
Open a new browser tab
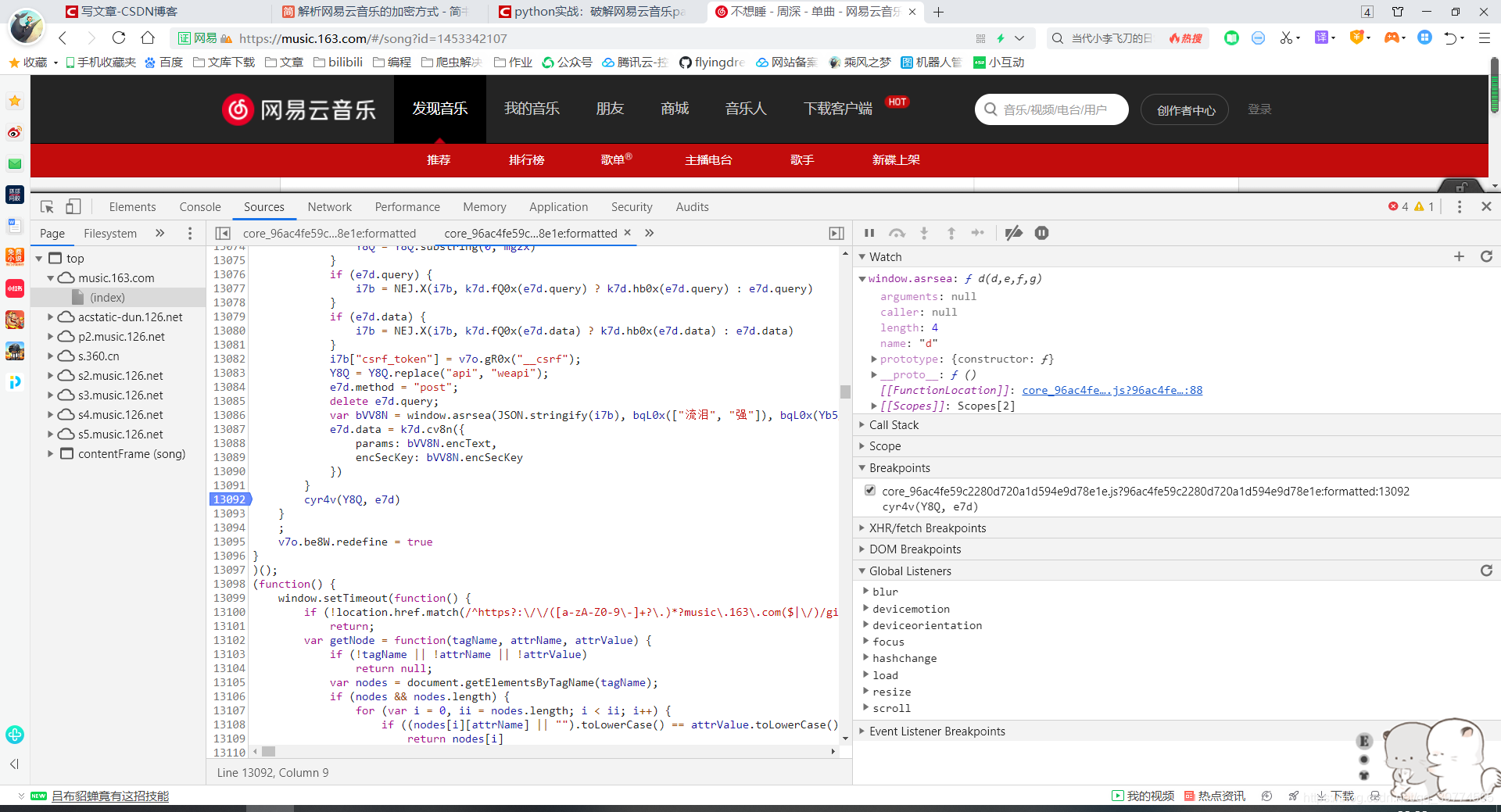[x=938, y=12]
